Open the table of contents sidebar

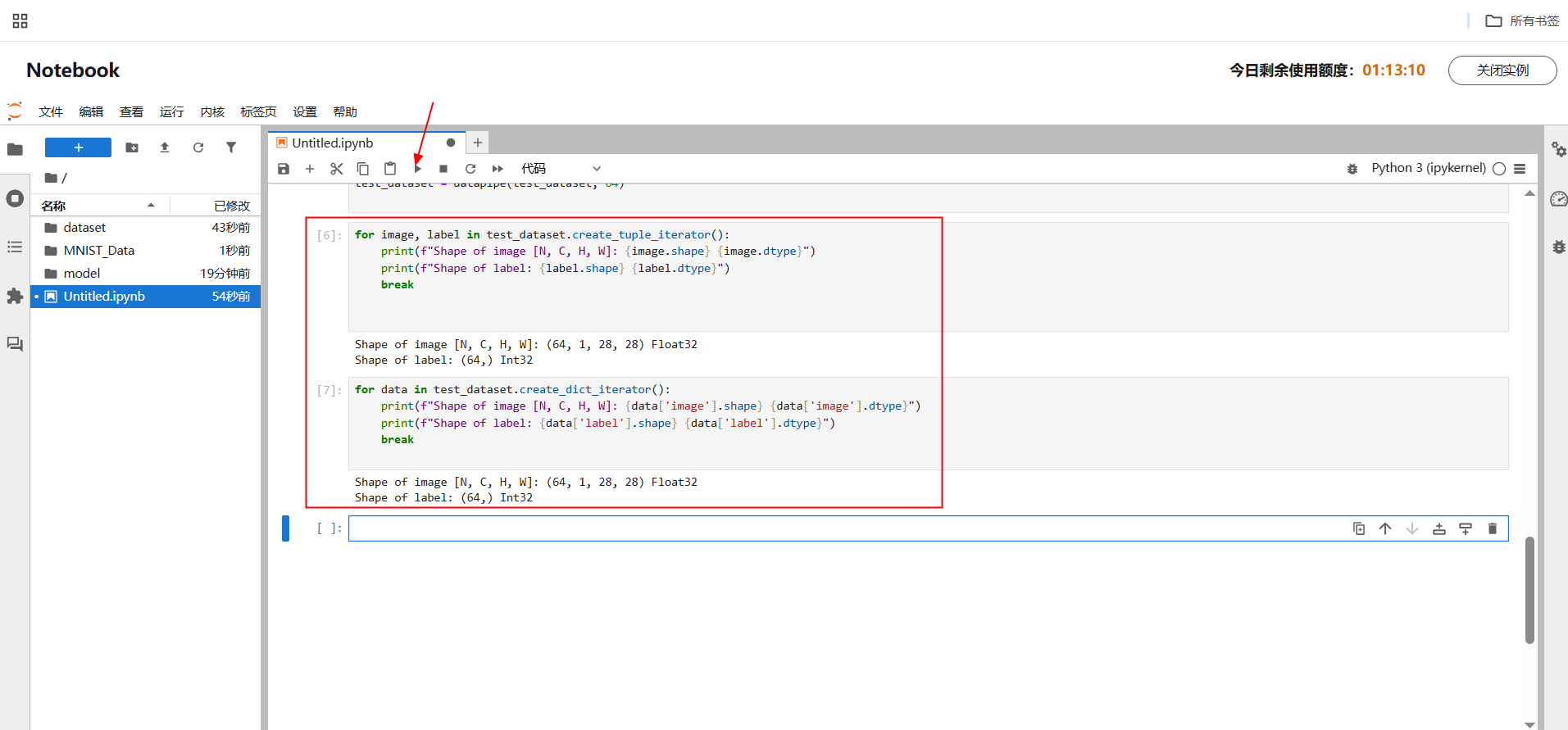(x=15, y=247)
